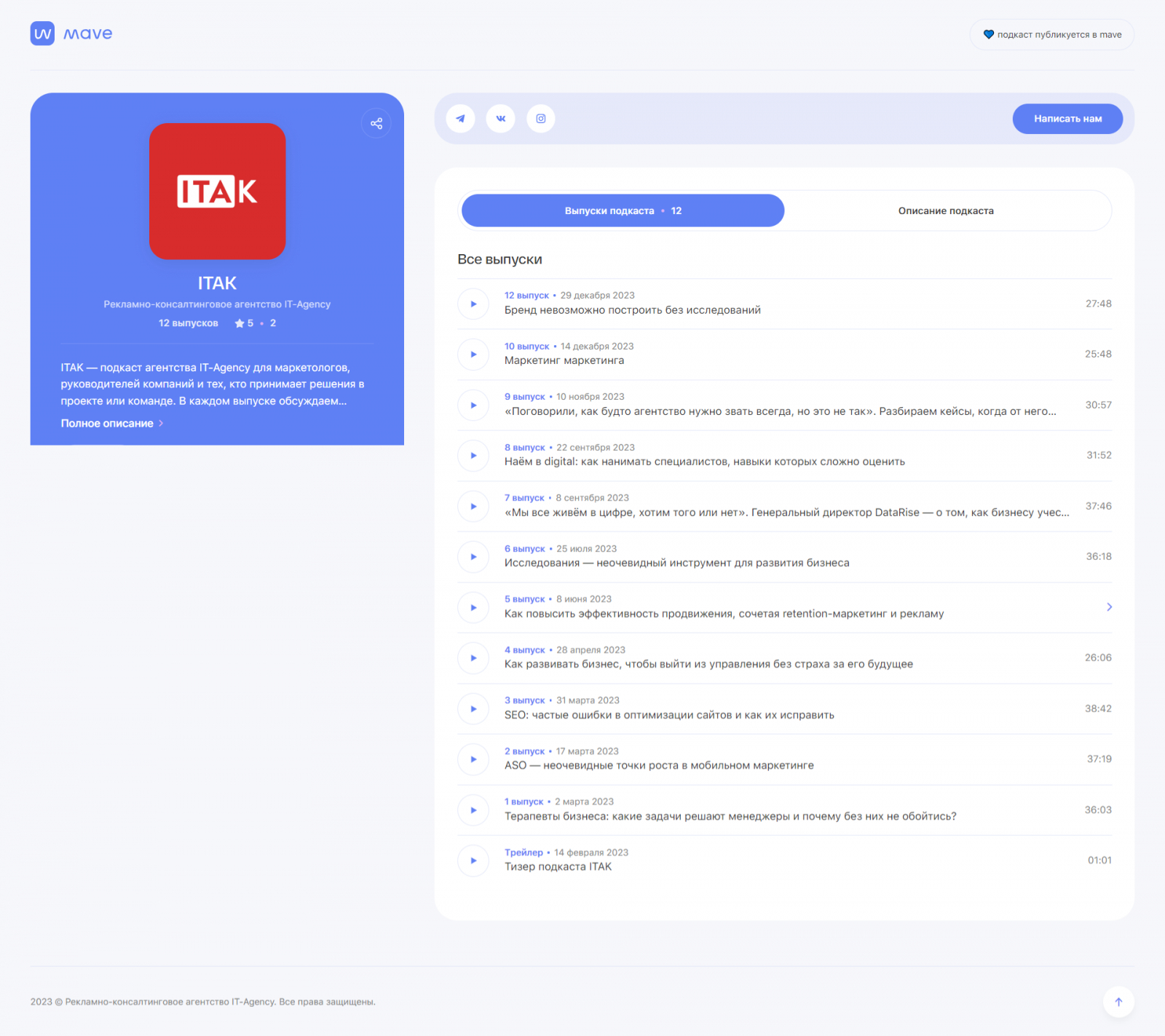Viewport: 1165px width, 1036px height.
Task: Open the VK social link
Action: 501,119
